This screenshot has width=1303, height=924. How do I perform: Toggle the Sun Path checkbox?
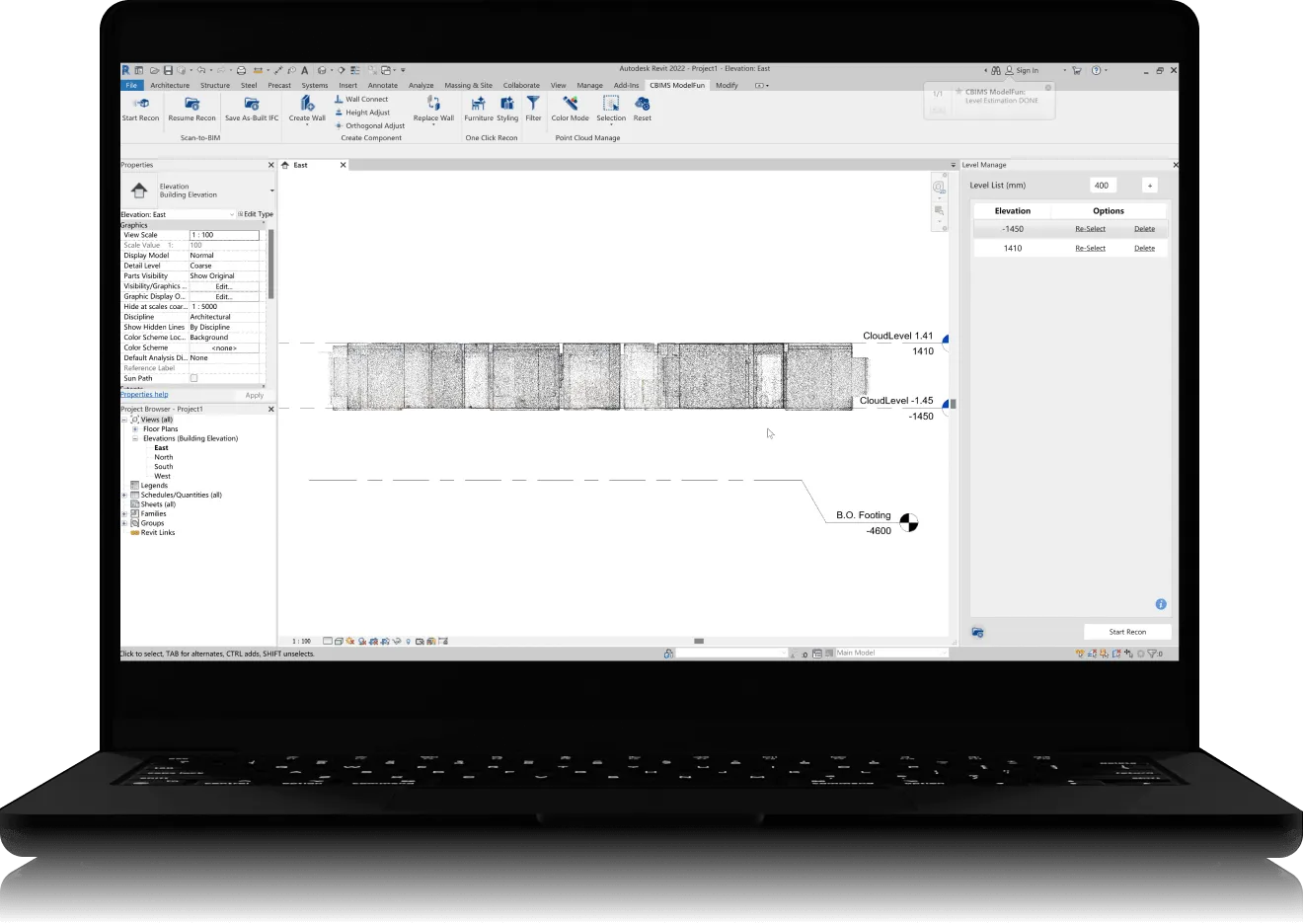click(x=193, y=378)
